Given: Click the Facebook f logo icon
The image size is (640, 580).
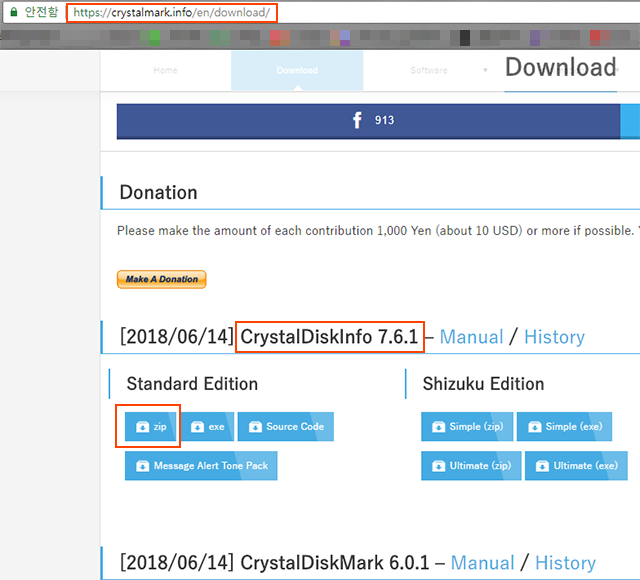Looking at the screenshot, I should pyautogui.click(x=357, y=120).
